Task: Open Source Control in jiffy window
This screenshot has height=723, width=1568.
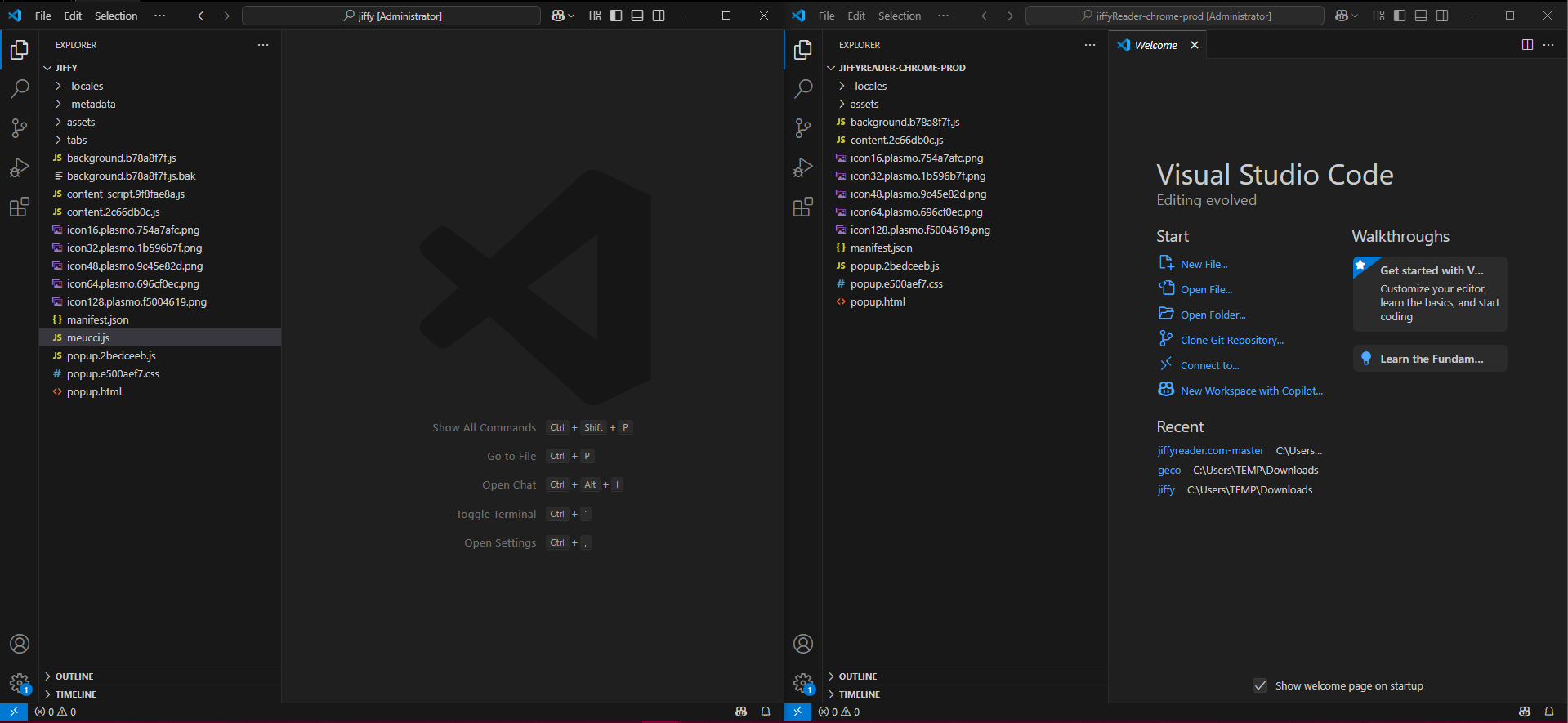Action: pos(20,127)
